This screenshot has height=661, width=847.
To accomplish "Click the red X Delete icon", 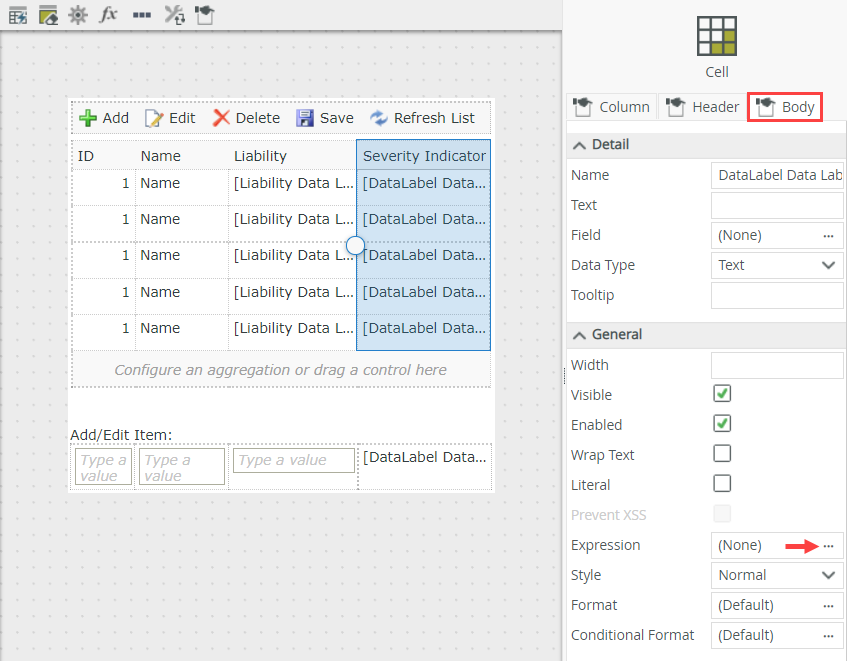I will 221,118.
